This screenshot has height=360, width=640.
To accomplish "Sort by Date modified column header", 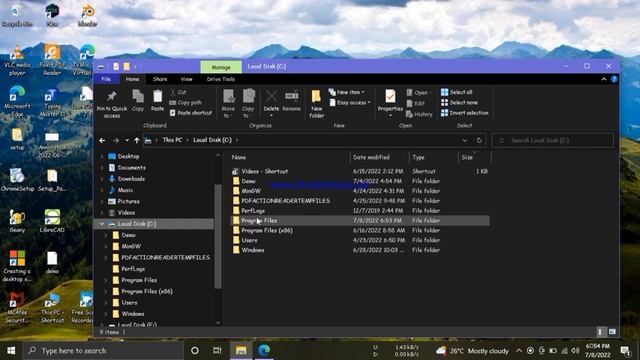I will pos(380,157).
